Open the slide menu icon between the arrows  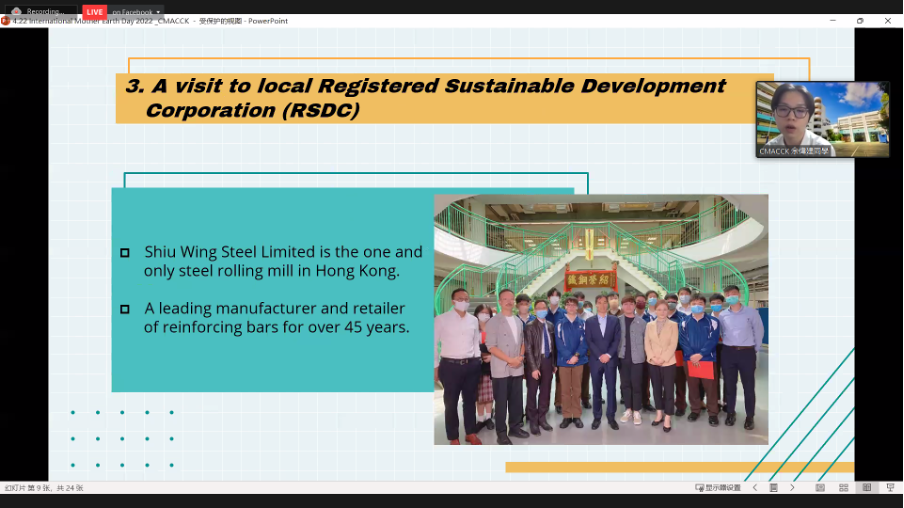[774, 488]
